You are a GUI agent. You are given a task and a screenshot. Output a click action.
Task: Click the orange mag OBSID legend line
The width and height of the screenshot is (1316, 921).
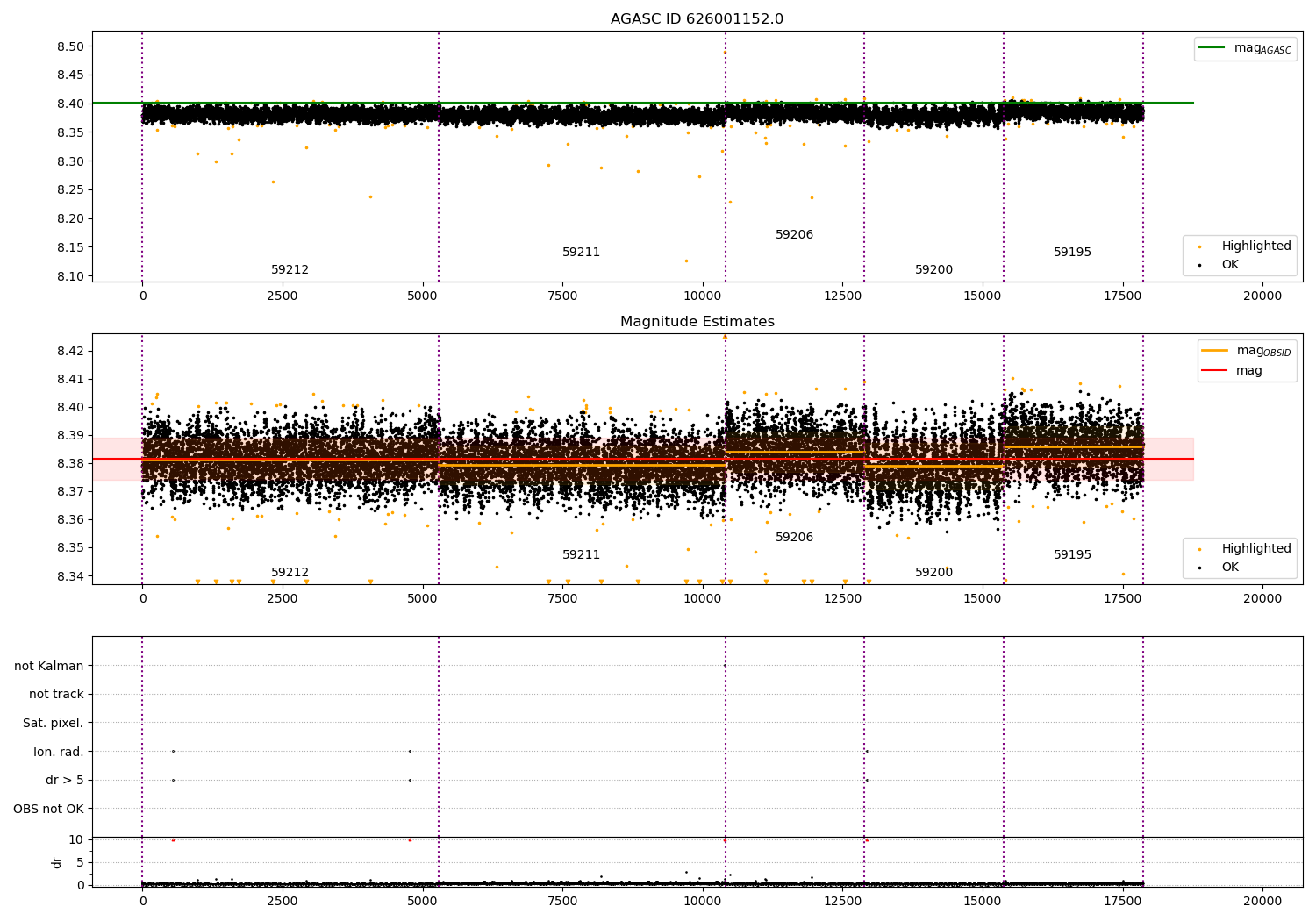pyautogui.click(x=1215, y=351)
